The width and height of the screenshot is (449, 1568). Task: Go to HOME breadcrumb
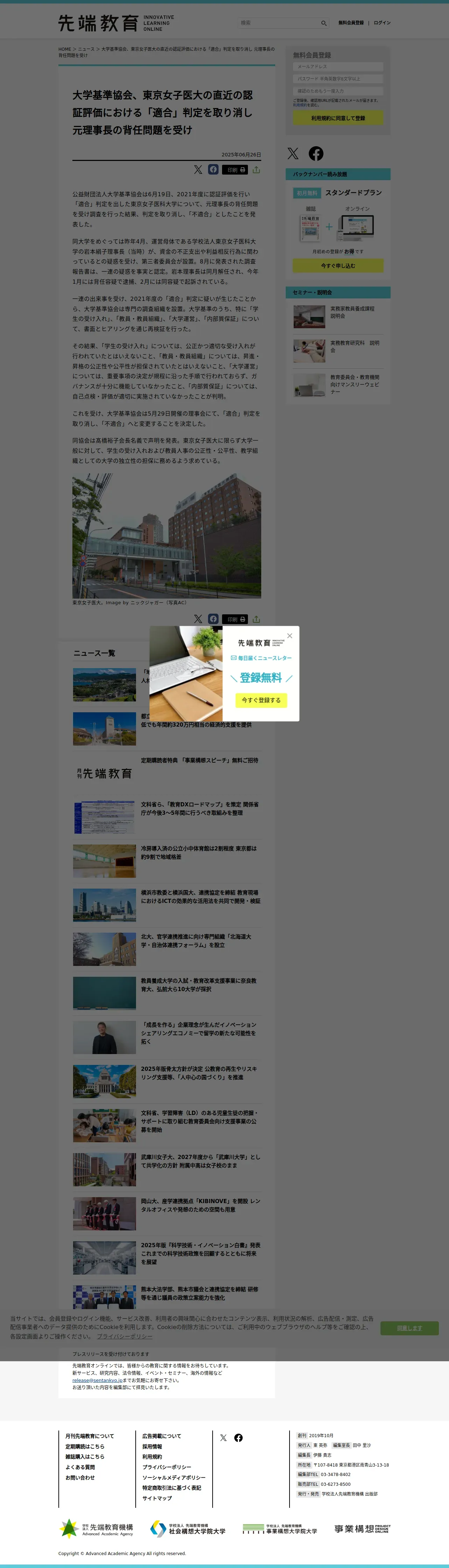64,49
